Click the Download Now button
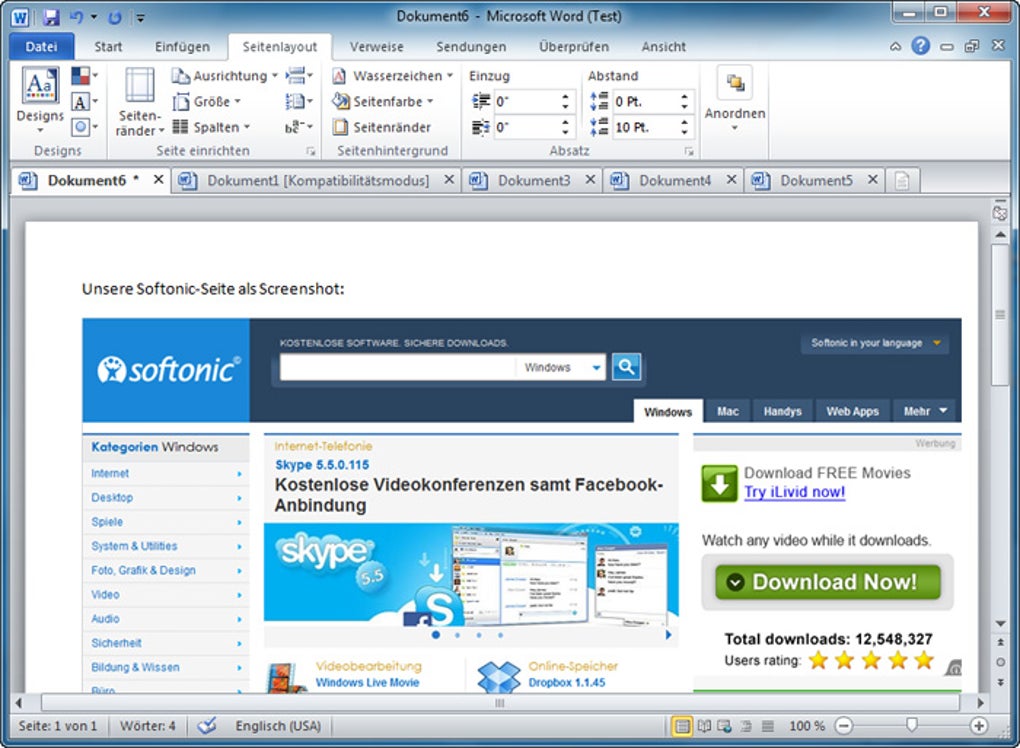The height and width of the screenshot is (748, 1020). 826,582
